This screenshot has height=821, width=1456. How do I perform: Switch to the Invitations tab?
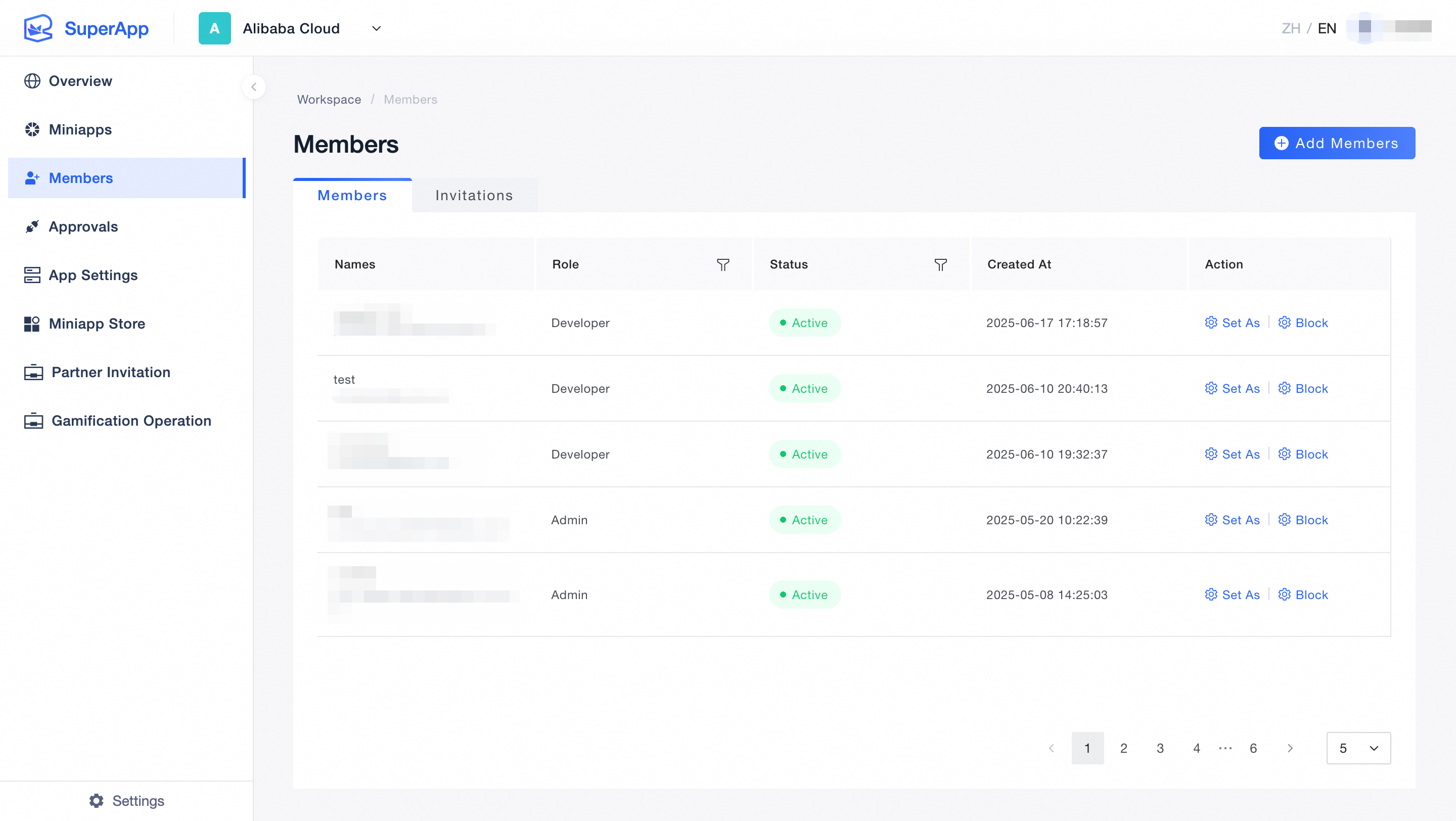coord(474,196)
